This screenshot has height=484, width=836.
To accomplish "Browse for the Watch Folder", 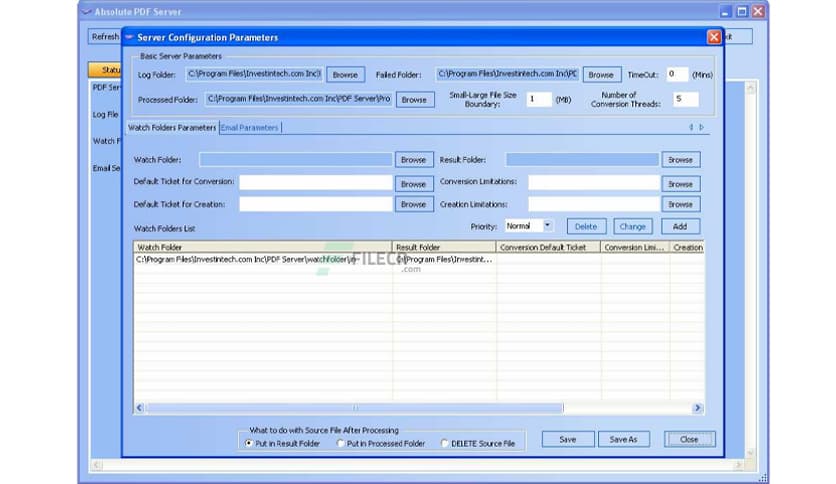I will coord(414,159).
